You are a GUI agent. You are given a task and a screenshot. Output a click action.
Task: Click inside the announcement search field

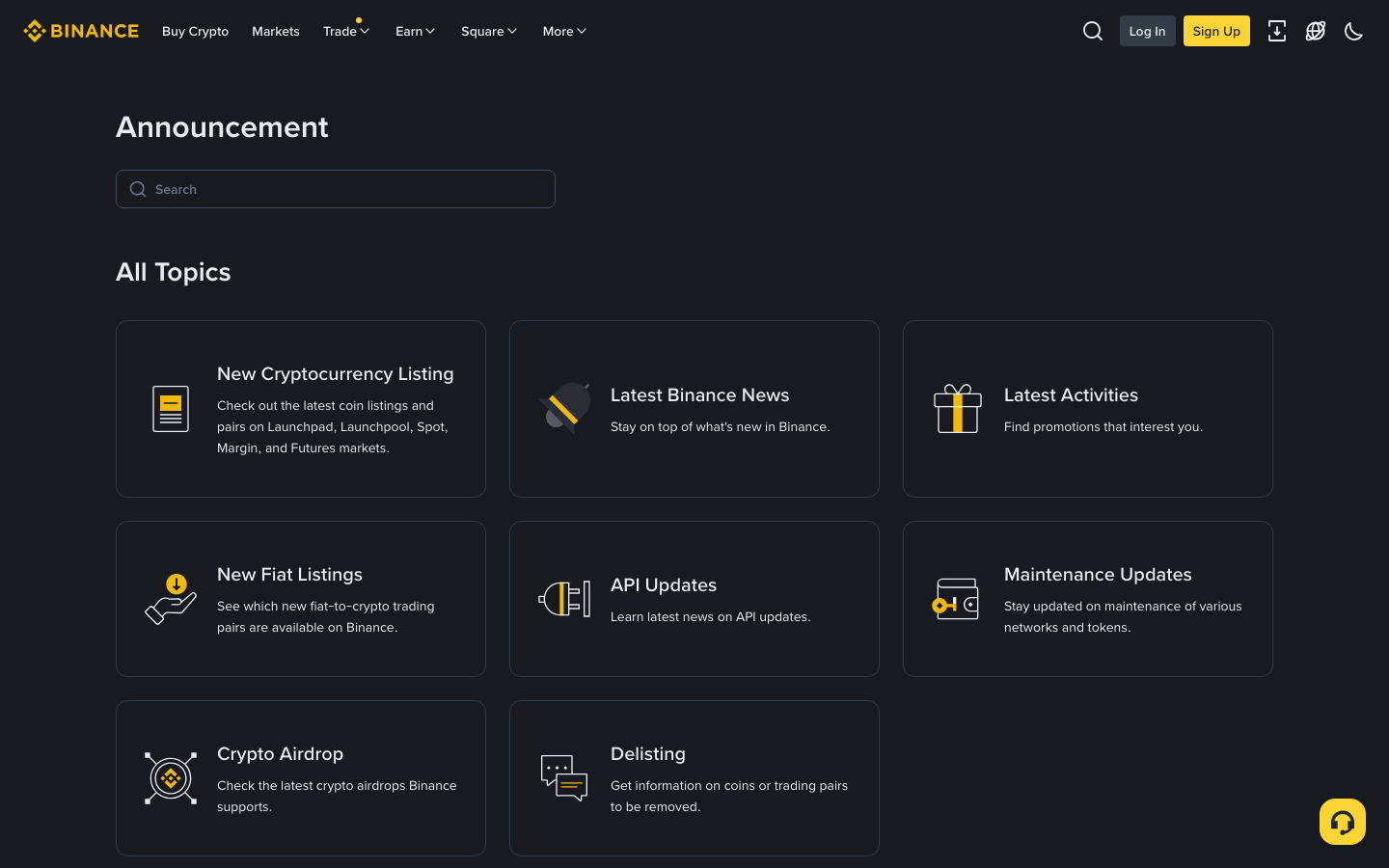coord(336,189)
